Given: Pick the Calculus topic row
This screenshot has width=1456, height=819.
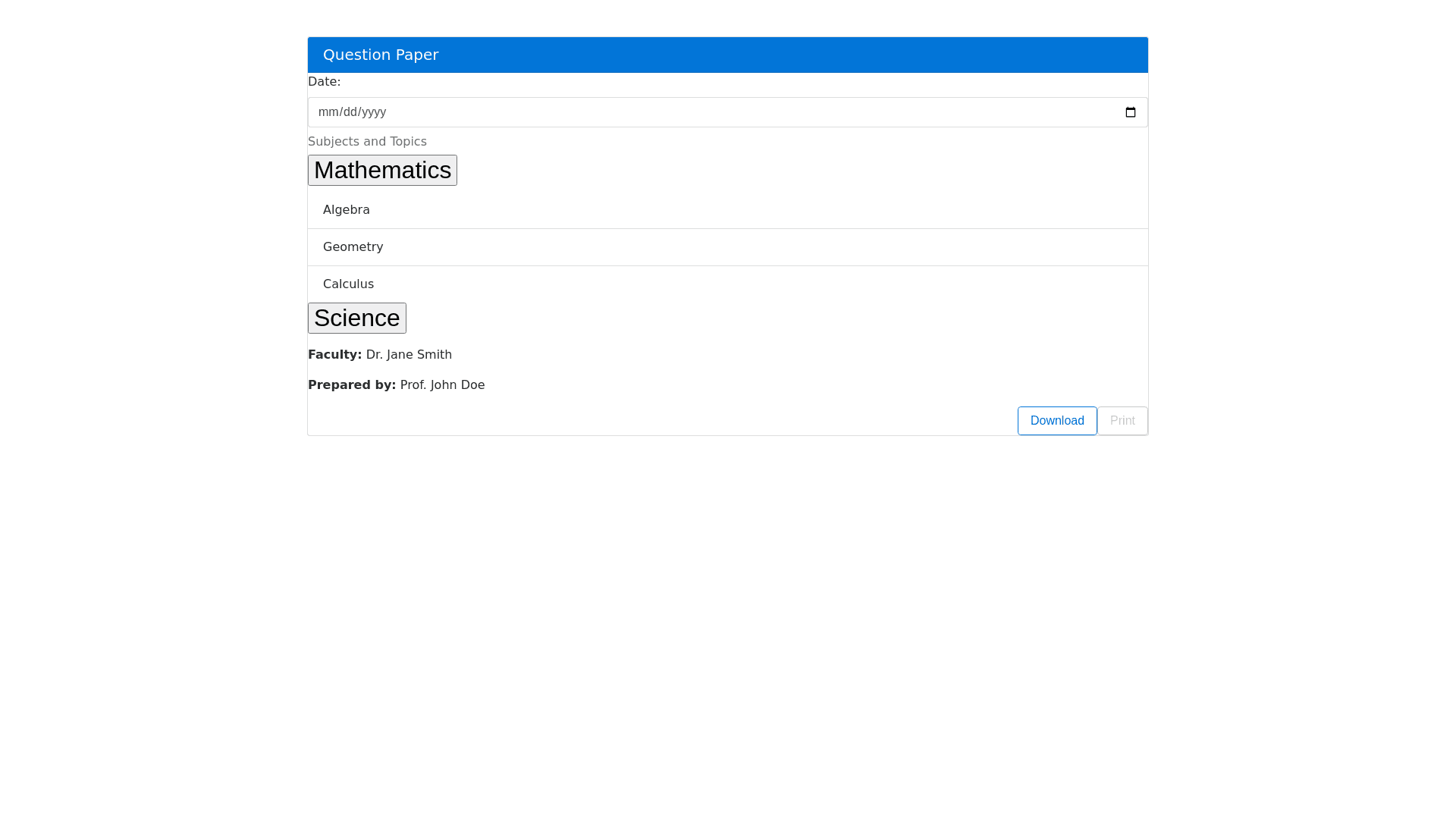Looking at the screenshot, I should [349, 284].
